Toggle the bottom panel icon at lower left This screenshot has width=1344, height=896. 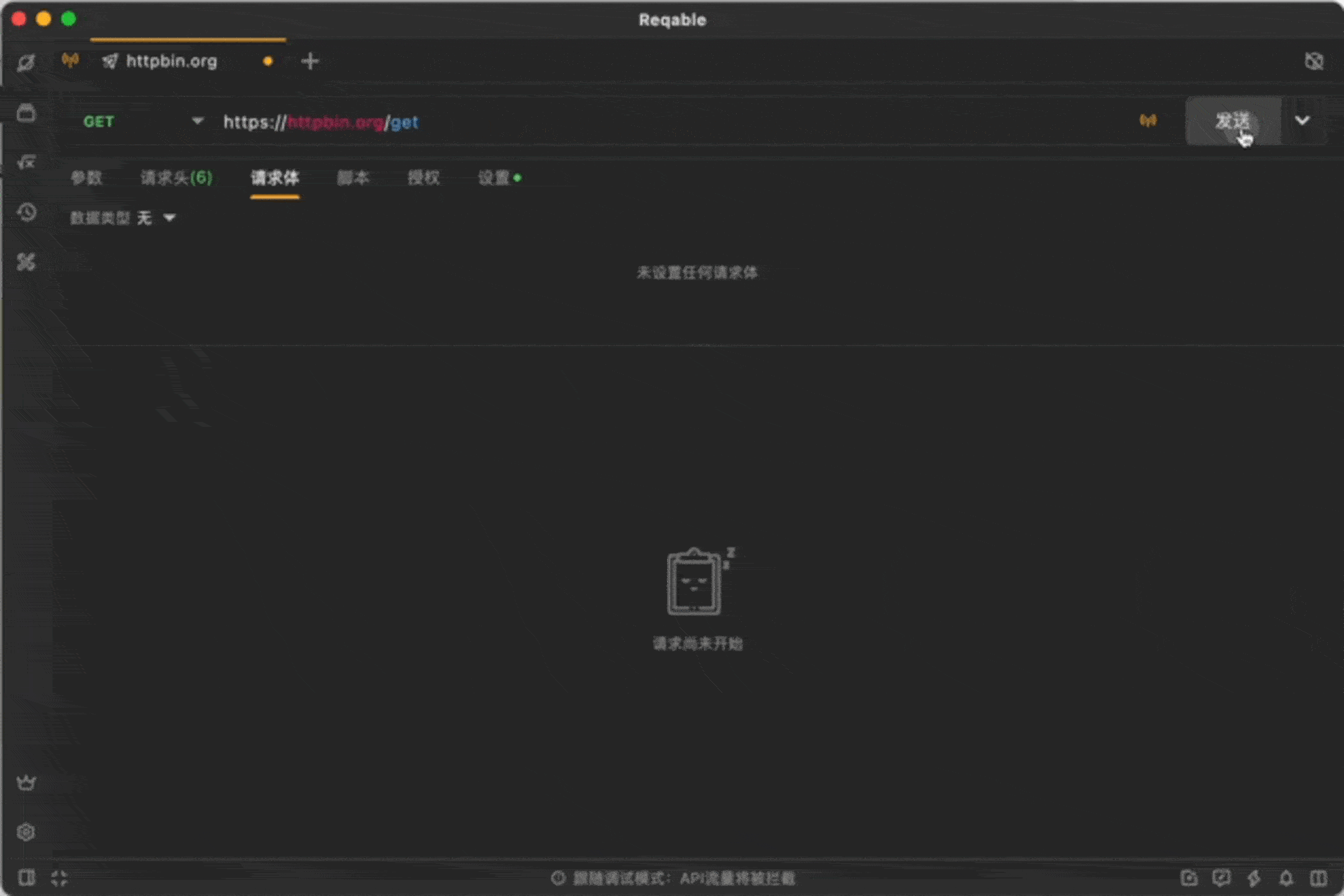27,879
